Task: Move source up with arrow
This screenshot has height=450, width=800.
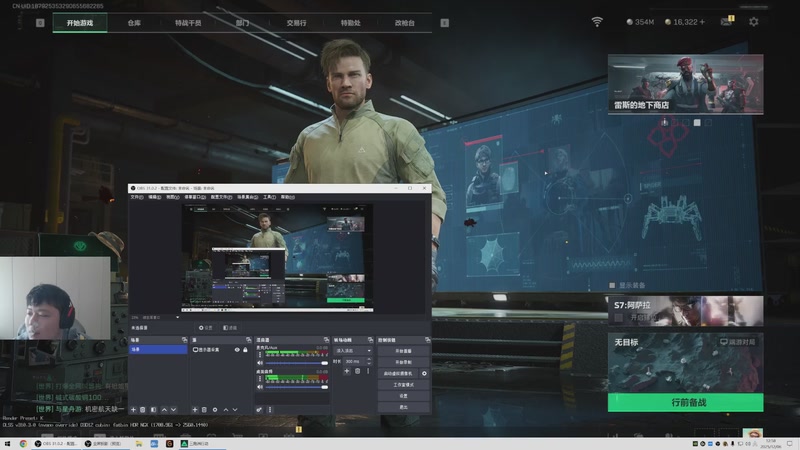Action: click(226, 410)
